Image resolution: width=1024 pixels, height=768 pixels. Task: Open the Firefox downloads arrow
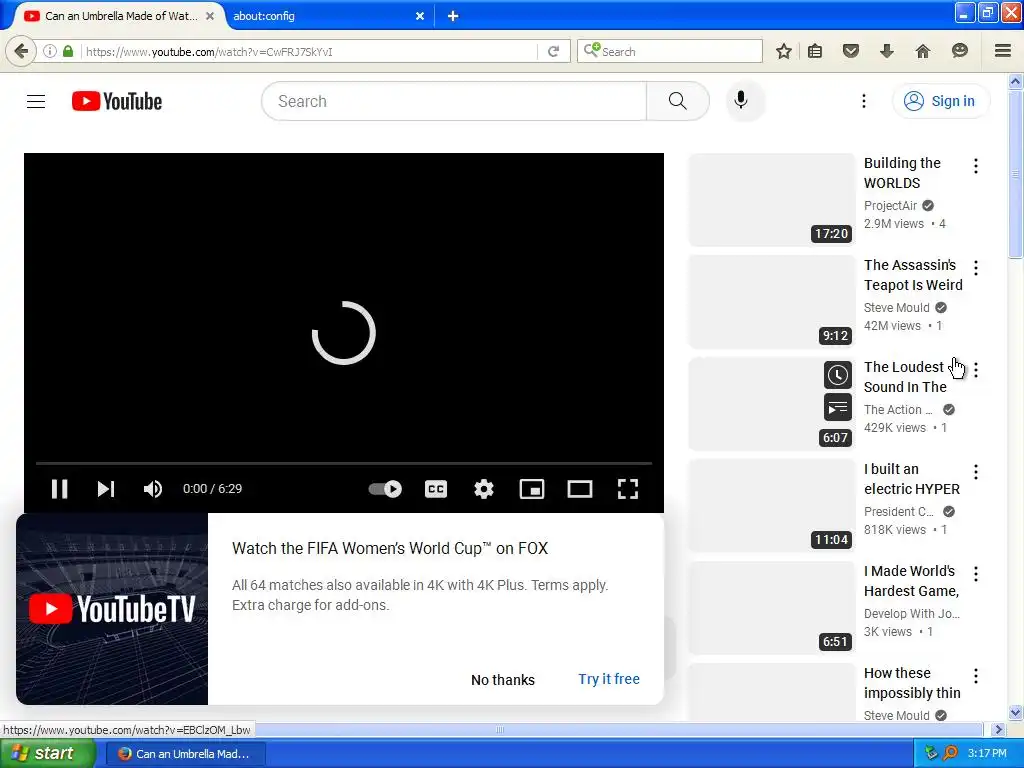[x=886, y=51]
